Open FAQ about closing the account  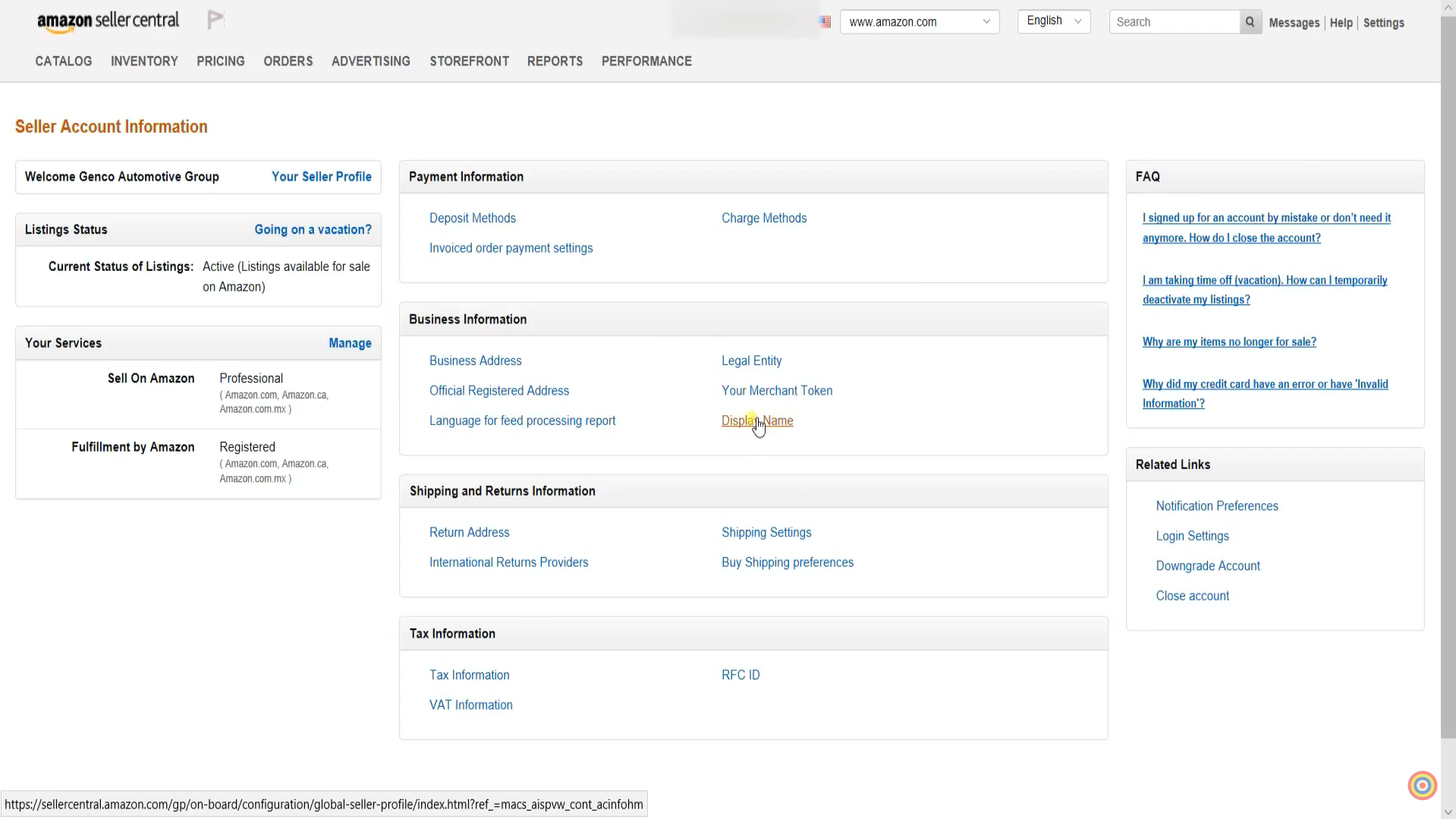pos(1267,228)
